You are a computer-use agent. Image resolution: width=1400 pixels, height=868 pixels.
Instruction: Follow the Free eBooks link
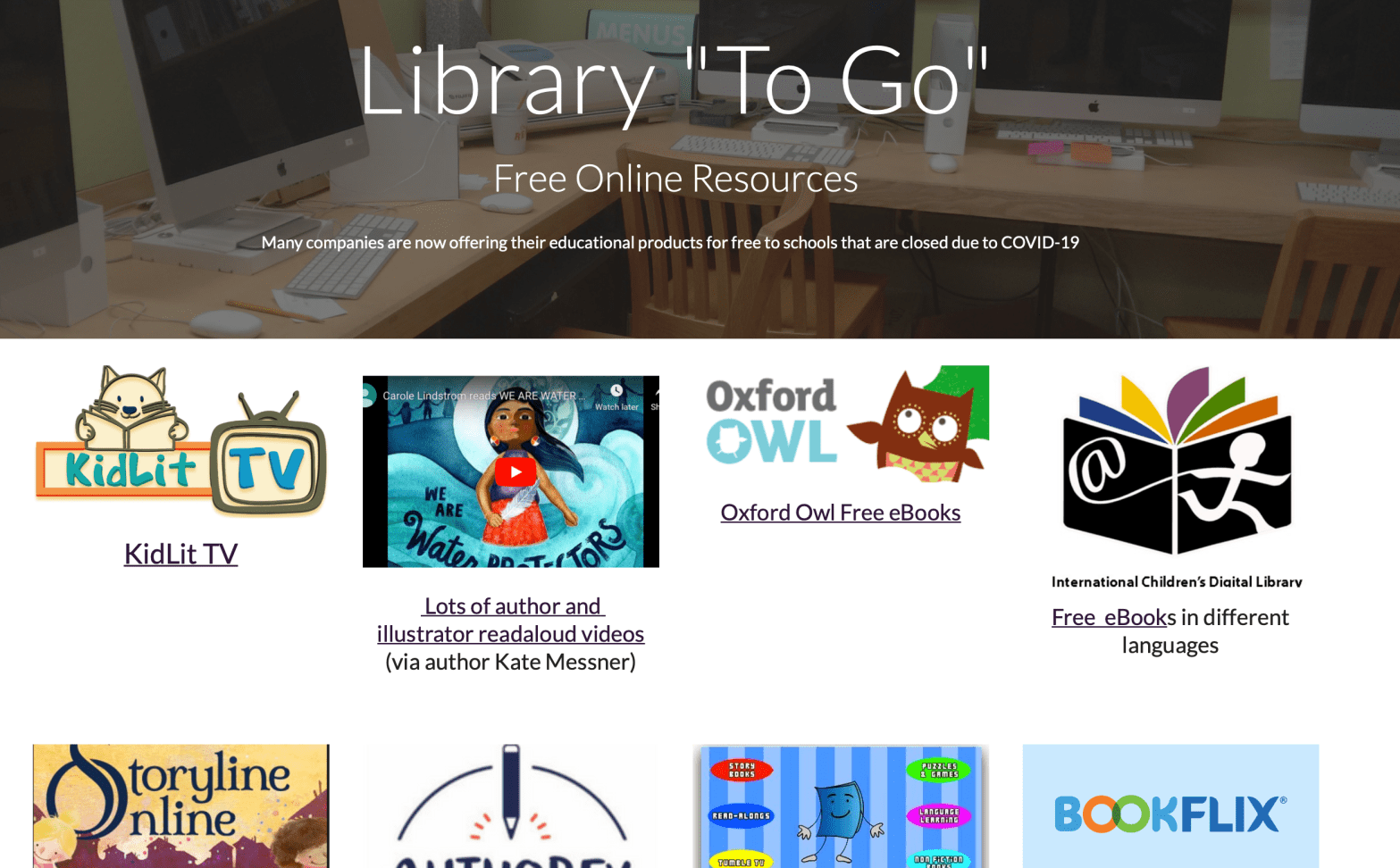[x=1114, y=617]
